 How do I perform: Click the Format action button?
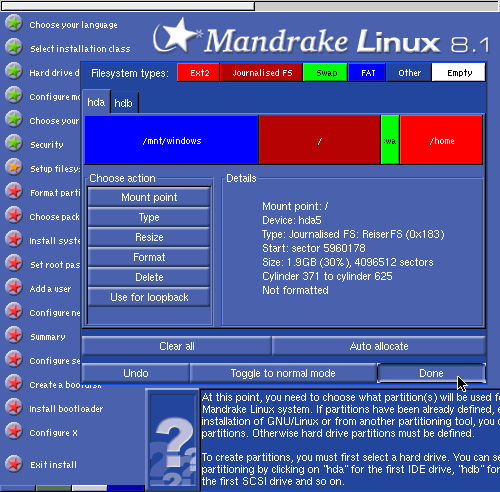point(149,257)
